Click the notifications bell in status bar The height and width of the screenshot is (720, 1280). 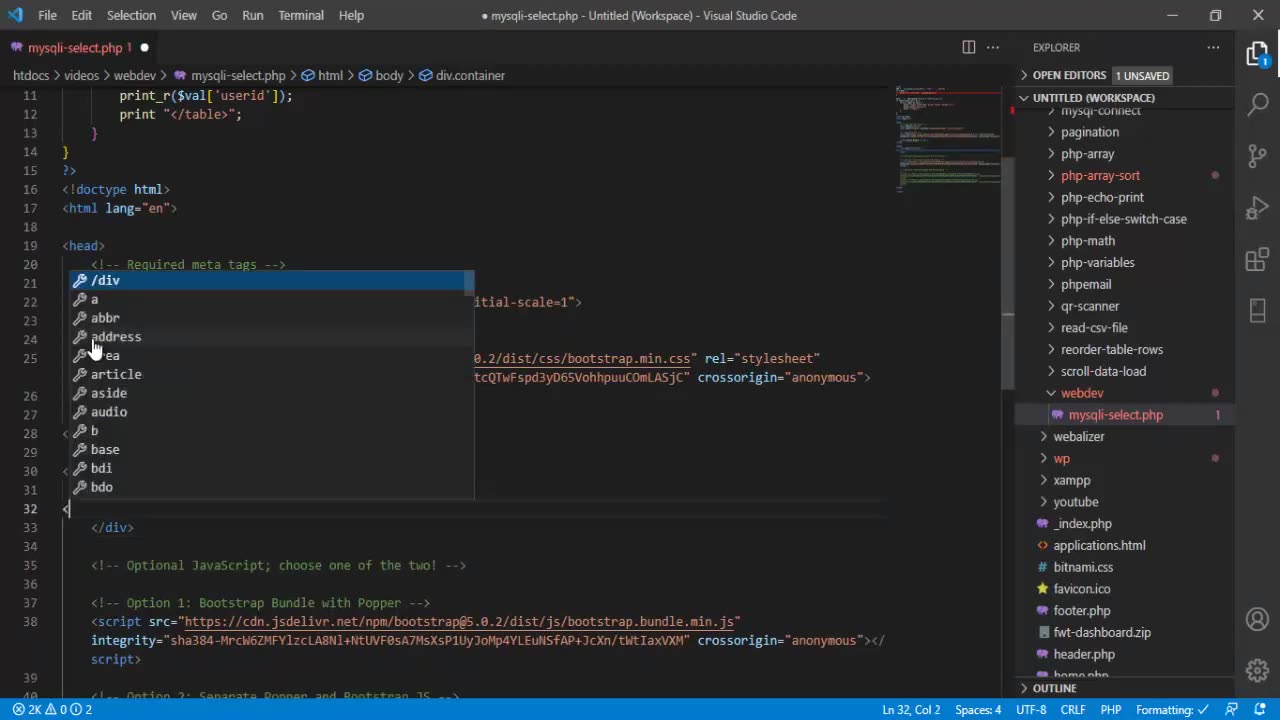(x=1262, y=710)
